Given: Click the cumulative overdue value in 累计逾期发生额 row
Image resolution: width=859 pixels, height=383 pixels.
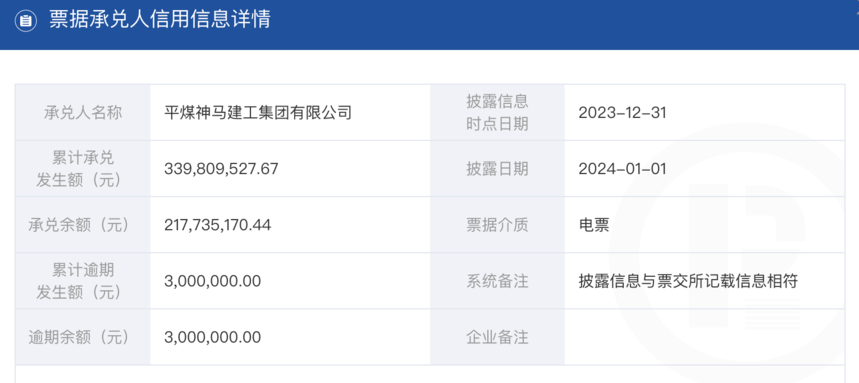Looking at the screenshot, I should tap(213, 281).
